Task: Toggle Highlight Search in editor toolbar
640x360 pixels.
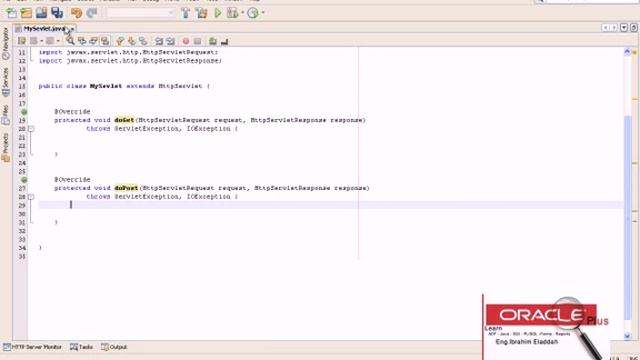Action: (x=105, y=41)
